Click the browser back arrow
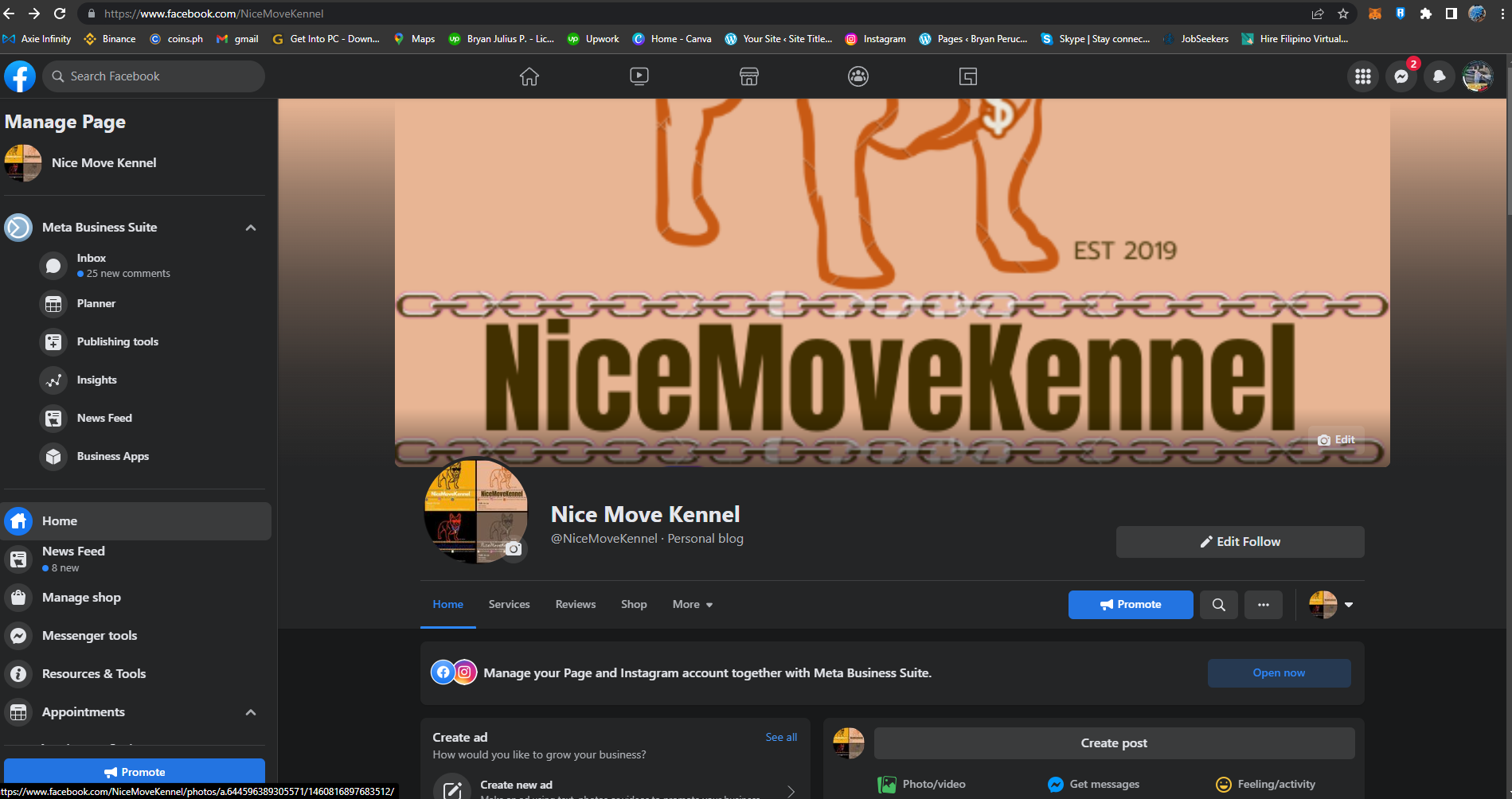The image size is (1512, 799). tap(10, 14)
